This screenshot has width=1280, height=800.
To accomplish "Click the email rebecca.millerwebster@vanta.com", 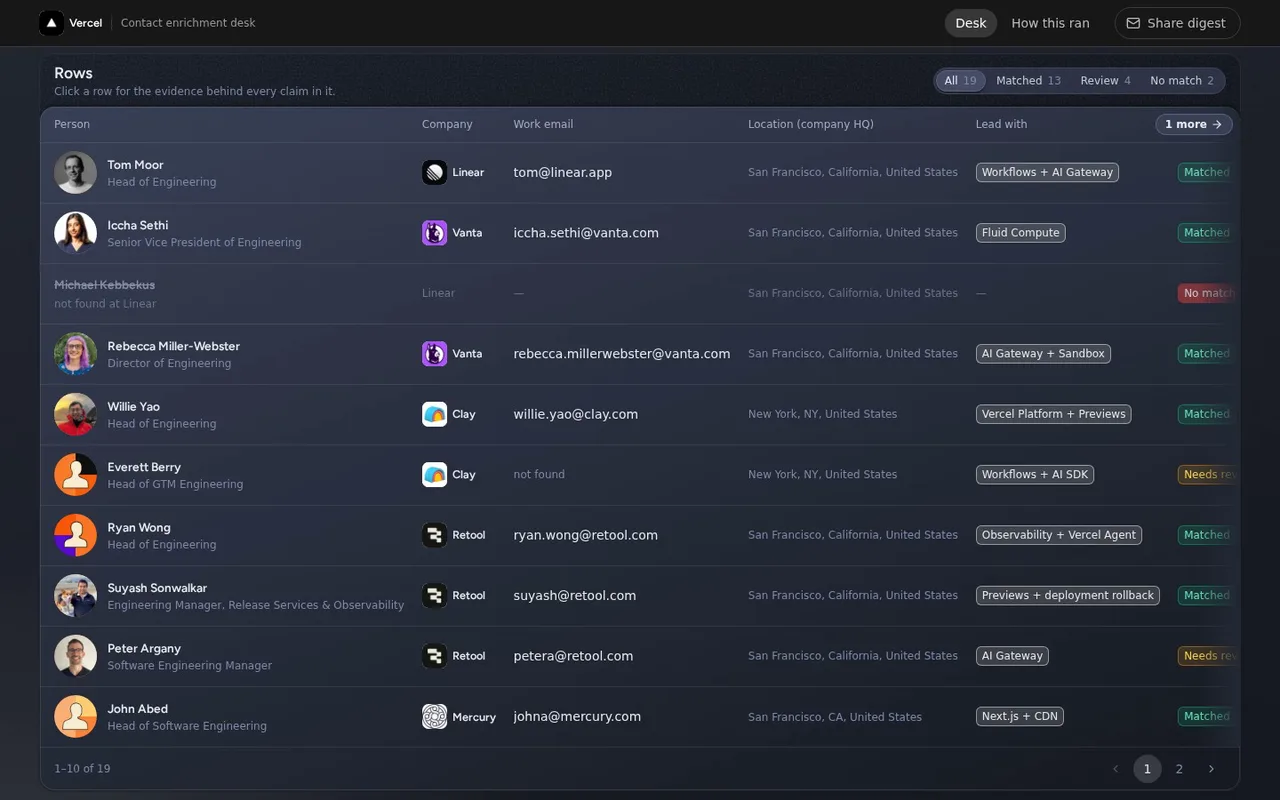I will tap(622, 354).
